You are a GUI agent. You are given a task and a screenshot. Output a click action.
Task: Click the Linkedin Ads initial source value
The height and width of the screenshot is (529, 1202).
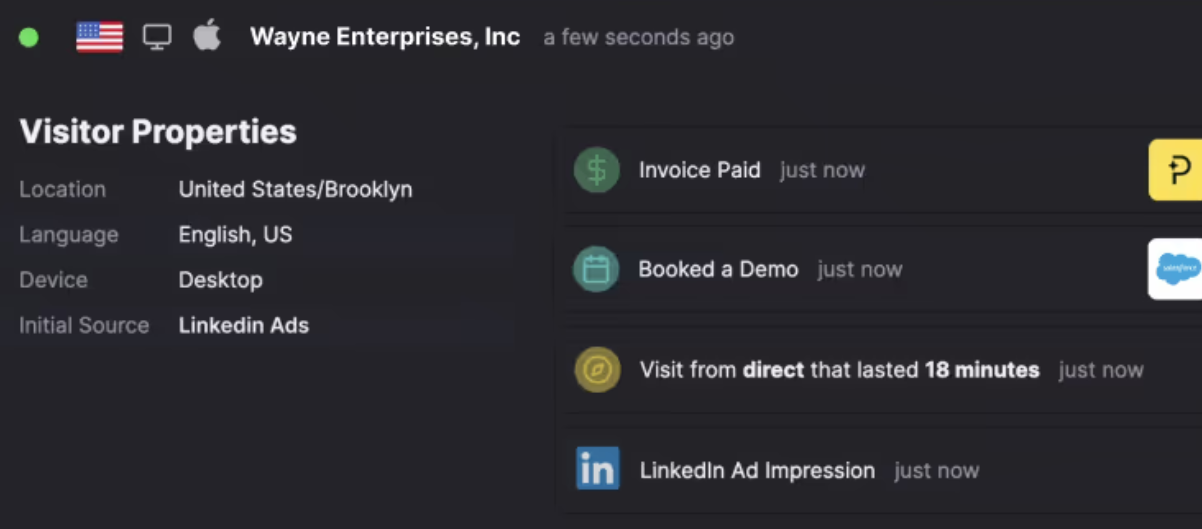tap(244, 325)
